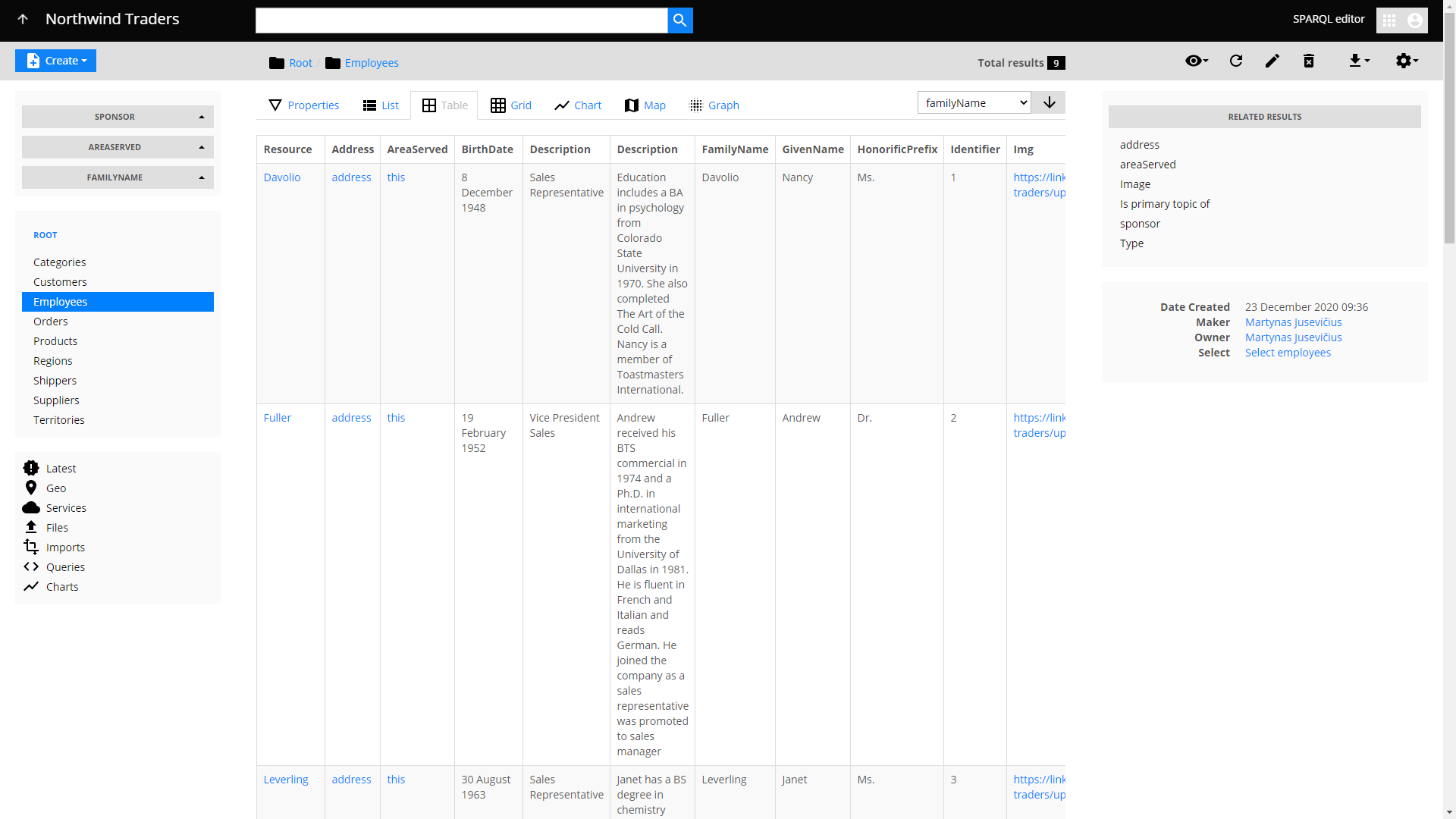Click 'Is primary topic of' related result

[1165, 204]
